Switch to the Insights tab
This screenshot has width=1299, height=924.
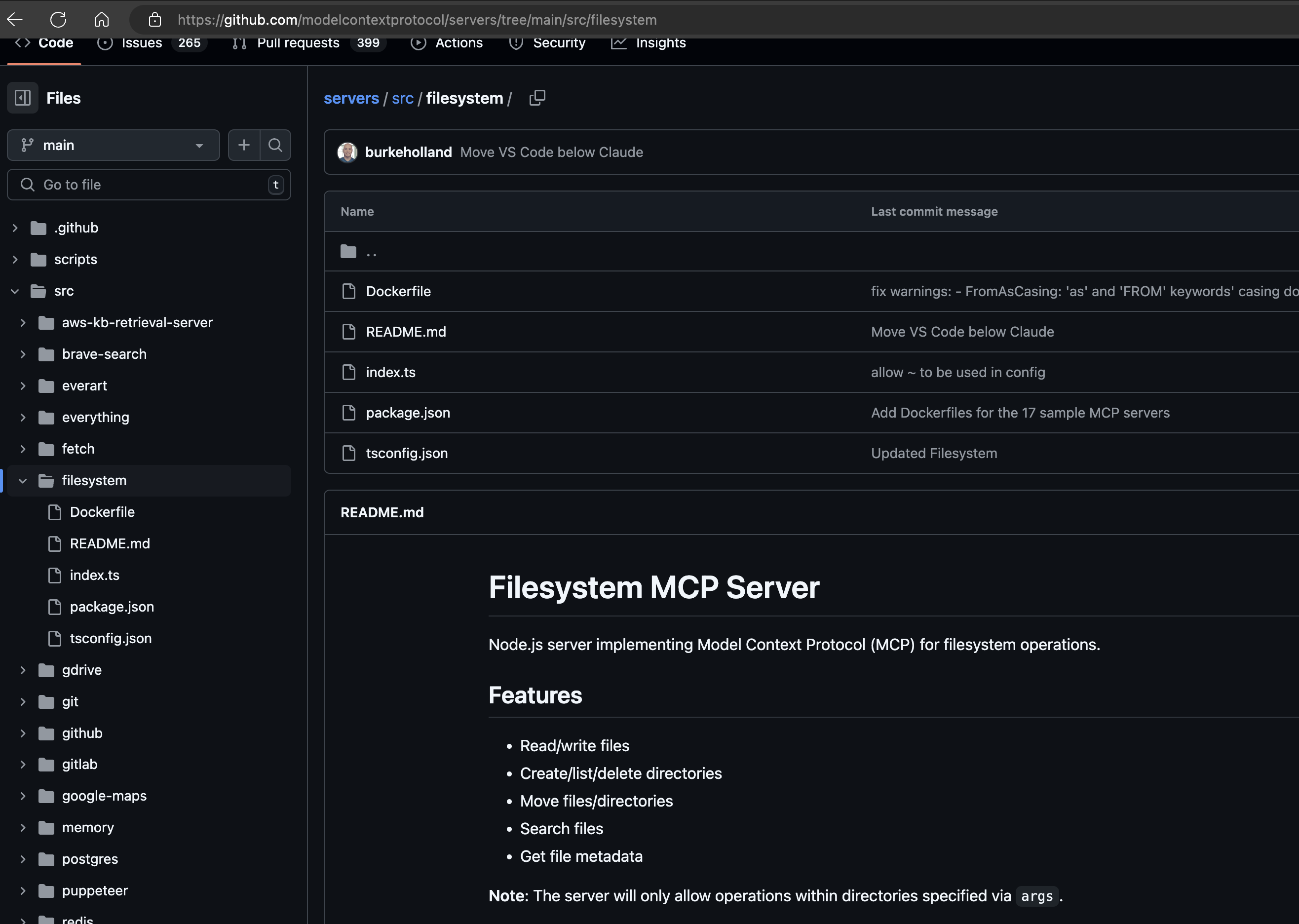point(649,43)
